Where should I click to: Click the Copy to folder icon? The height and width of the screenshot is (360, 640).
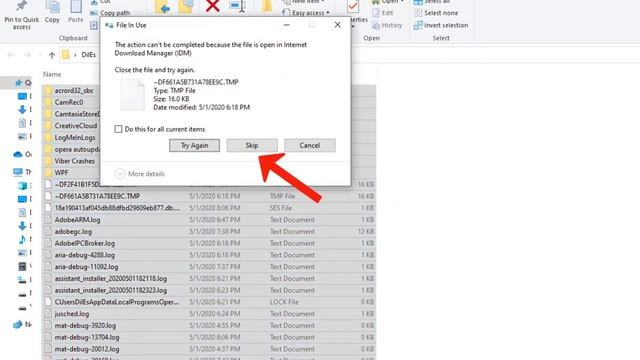pos(186,6)
